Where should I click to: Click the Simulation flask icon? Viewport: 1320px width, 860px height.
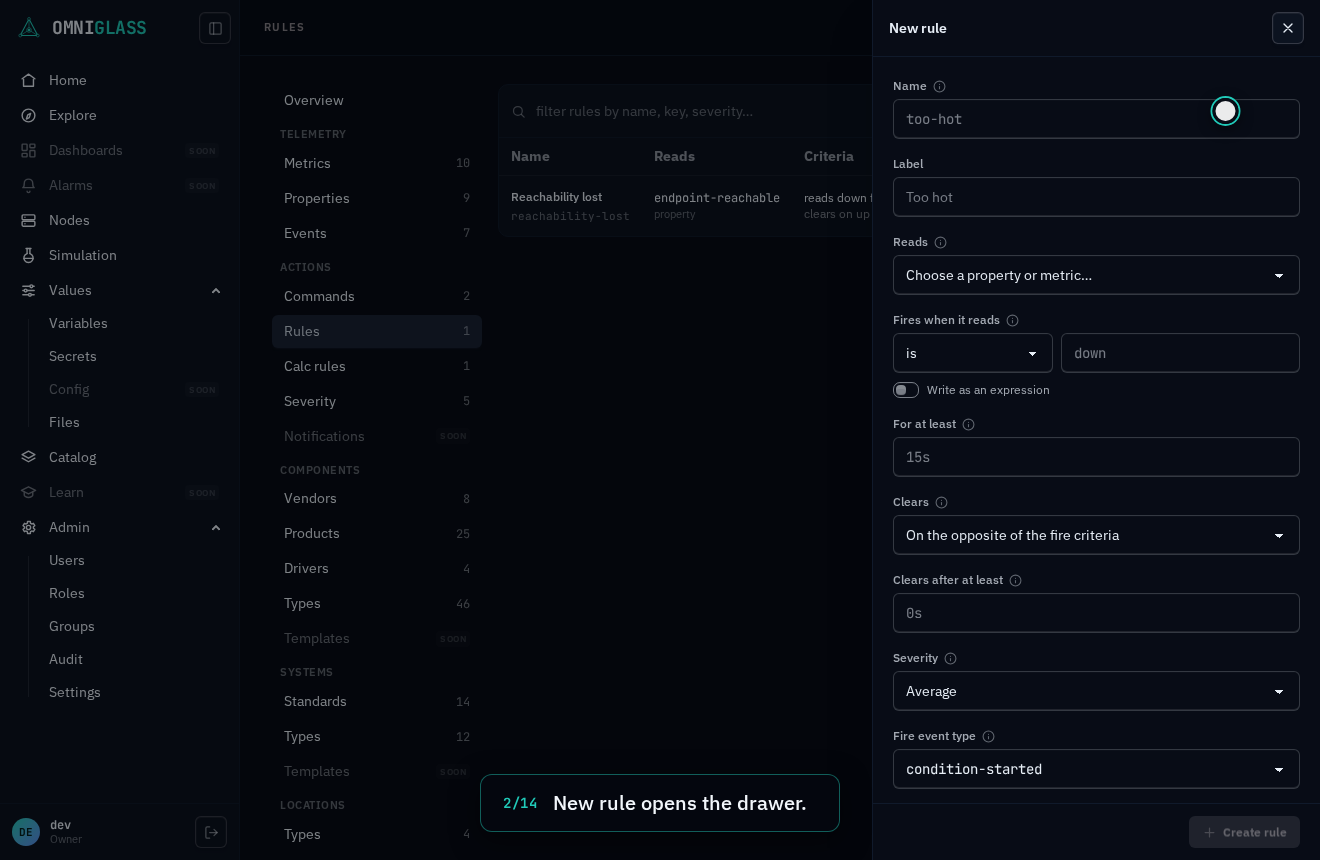point(29,255)
